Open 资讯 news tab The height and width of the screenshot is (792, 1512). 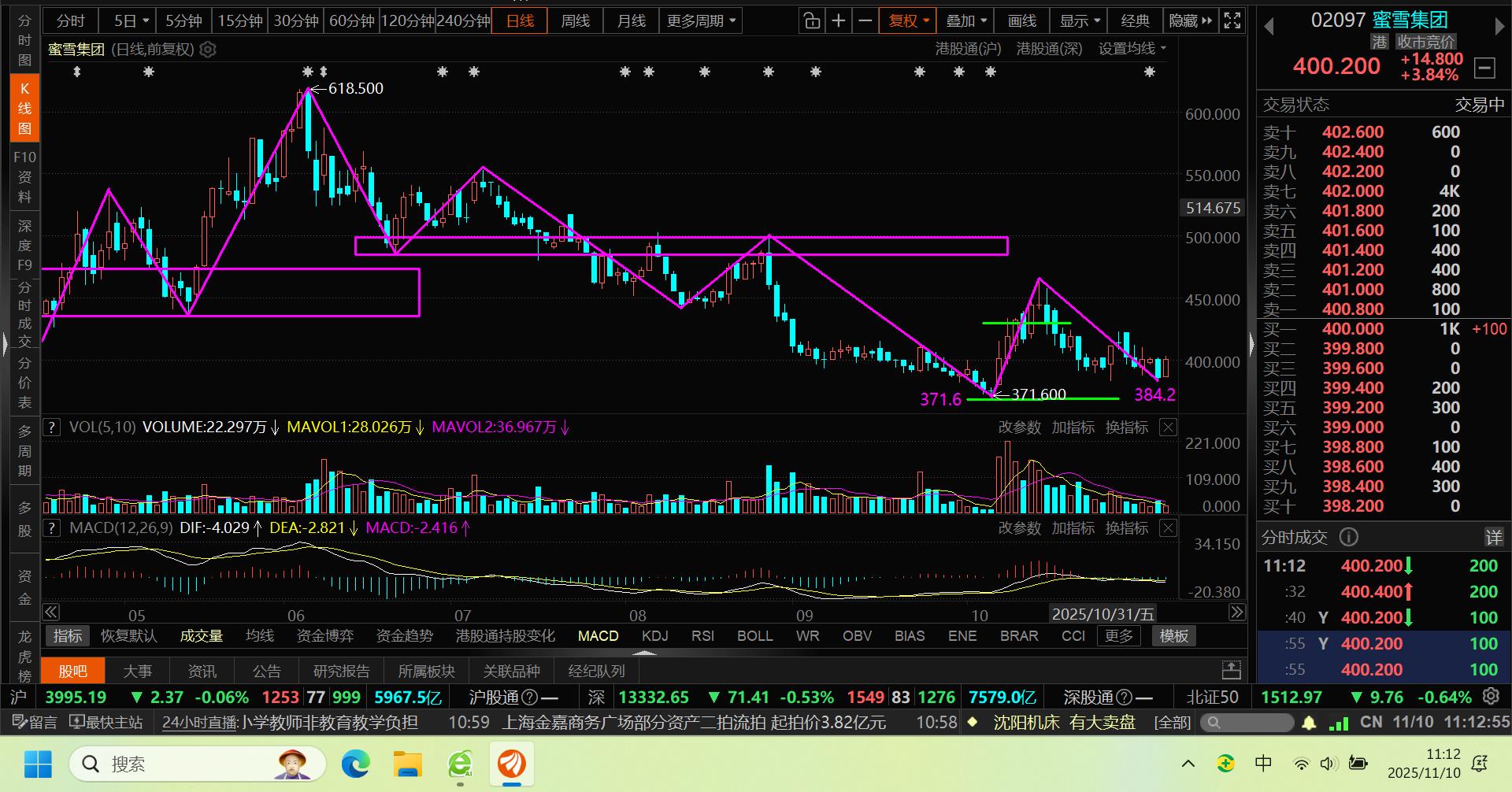(x=202, y=671)
